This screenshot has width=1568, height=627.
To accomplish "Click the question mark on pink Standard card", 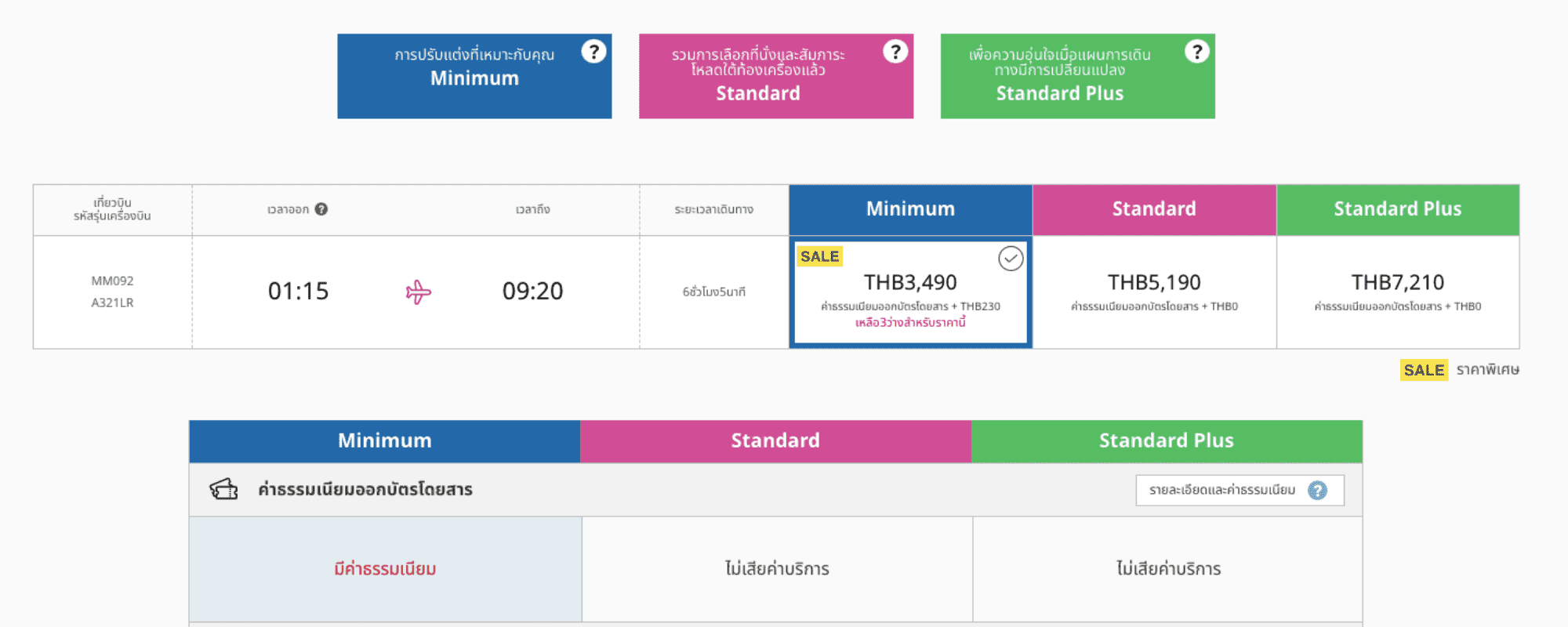I will pyautogui.click(x=895, y=52).
